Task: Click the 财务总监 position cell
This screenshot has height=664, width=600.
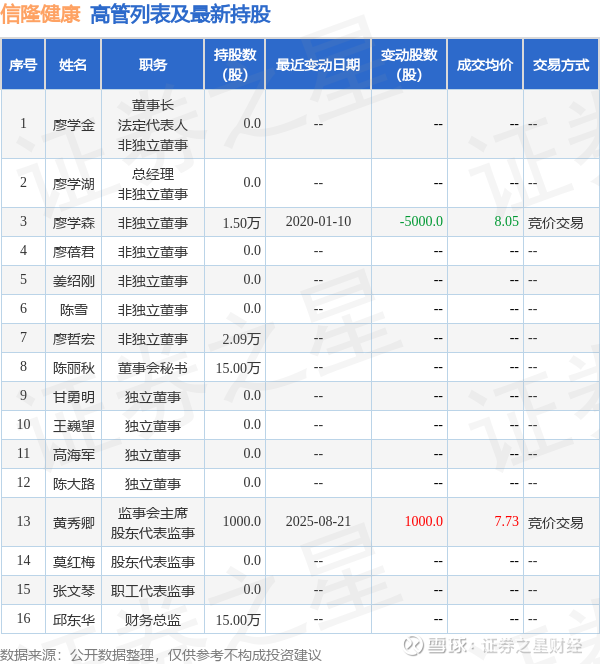Action: [x=152, y=620]
